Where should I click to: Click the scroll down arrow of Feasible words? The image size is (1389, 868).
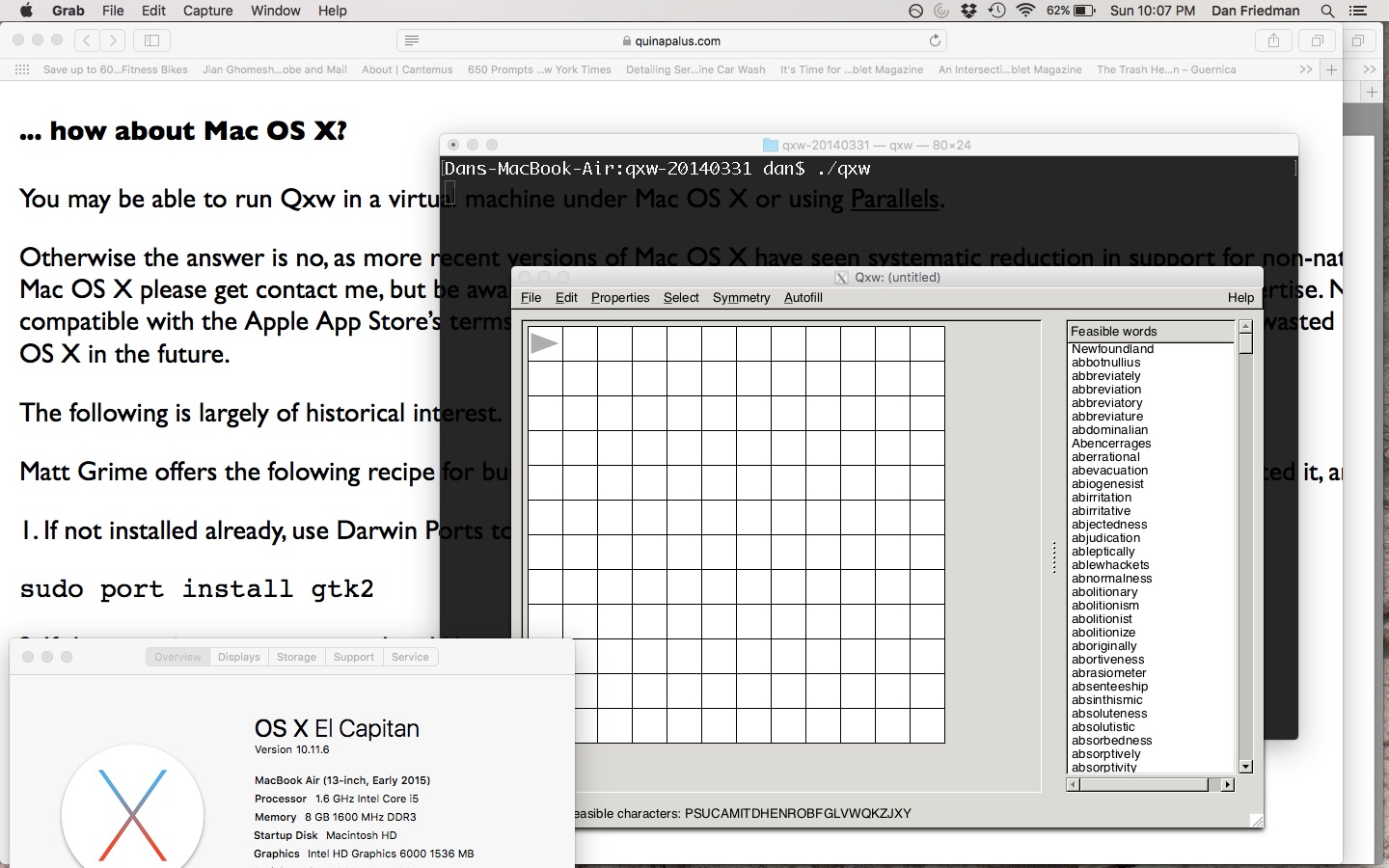pos(1245,767)
